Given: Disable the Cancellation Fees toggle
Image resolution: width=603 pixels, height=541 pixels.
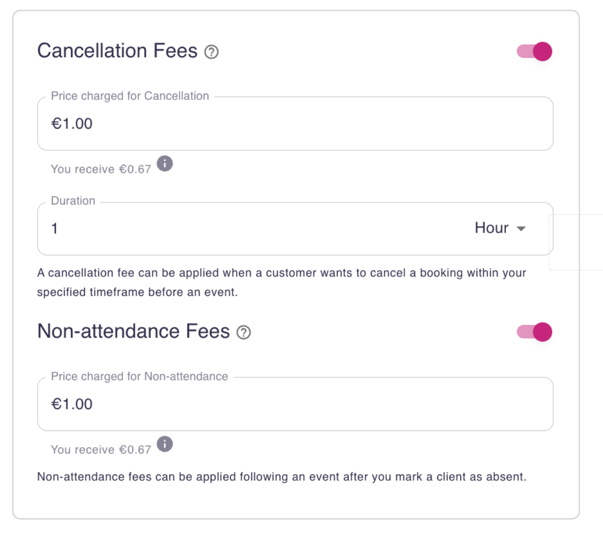Looking at the screenshot, I should [535, 51].
